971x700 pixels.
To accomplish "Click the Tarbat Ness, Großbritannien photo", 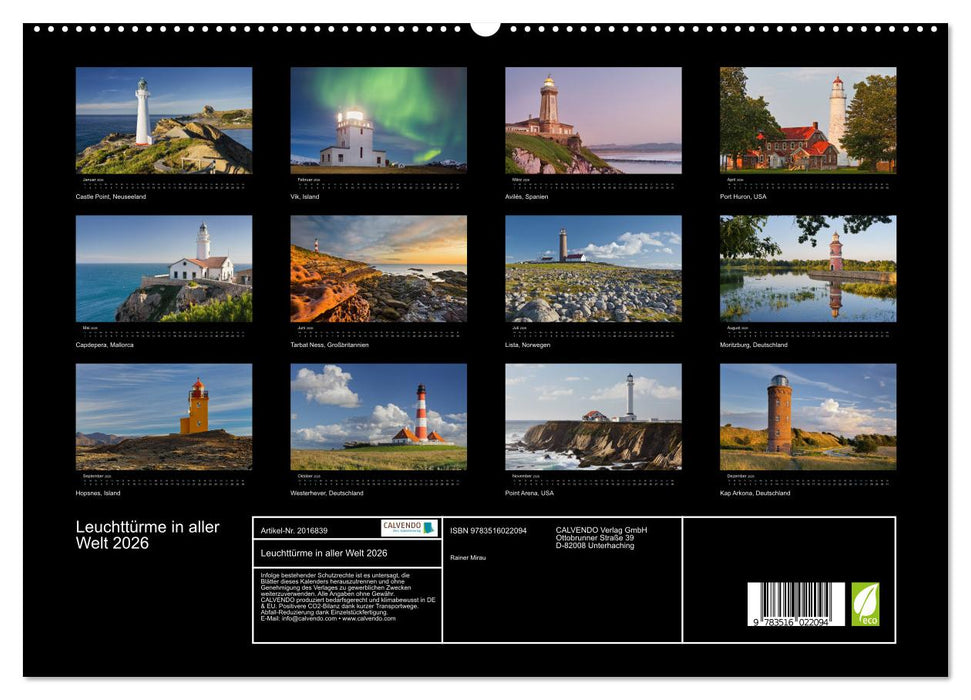I will [378, 268].
